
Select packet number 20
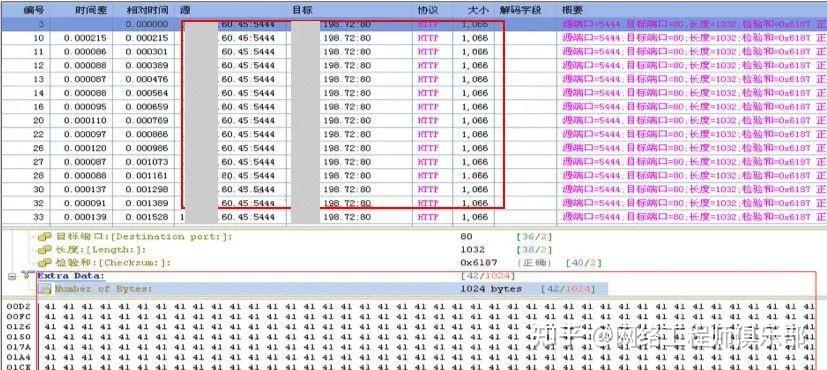coord(414,120)
